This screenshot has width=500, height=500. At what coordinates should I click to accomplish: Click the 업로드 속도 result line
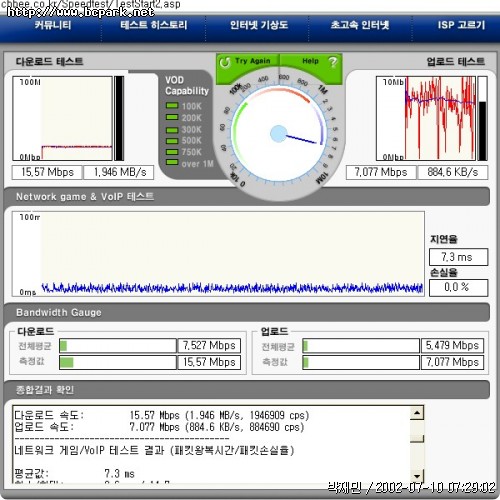[x=159, y=427]
